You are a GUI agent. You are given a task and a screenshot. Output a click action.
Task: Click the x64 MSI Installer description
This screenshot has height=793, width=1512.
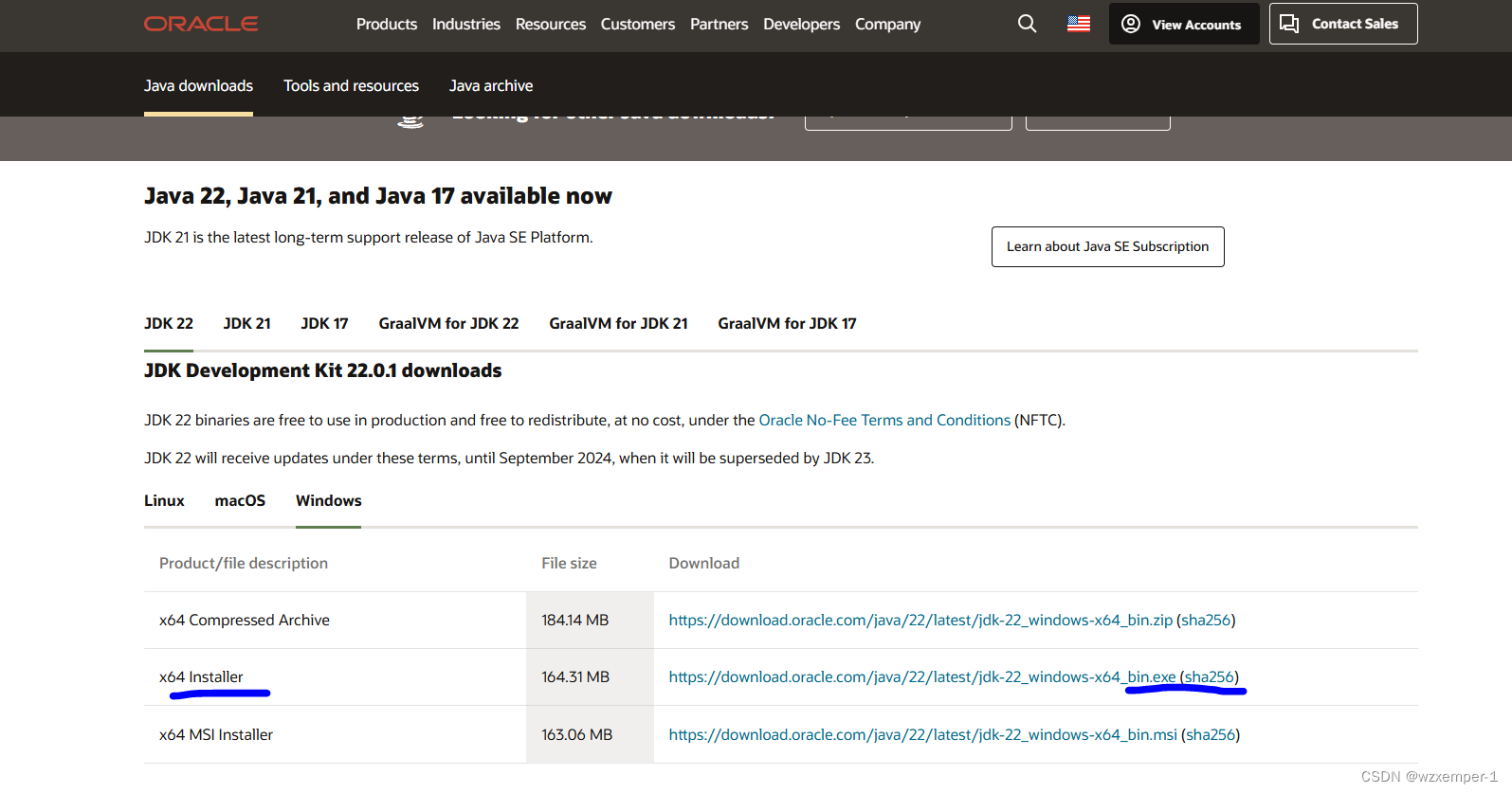tap(216, 734)
